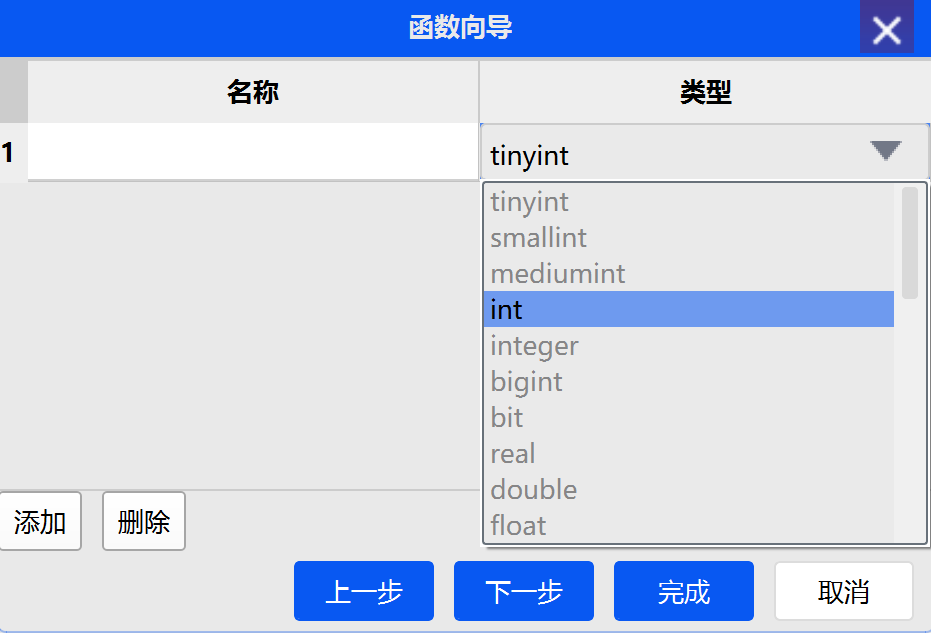
Task: Click the 添加 button
Action: click(x=40, y=521)
